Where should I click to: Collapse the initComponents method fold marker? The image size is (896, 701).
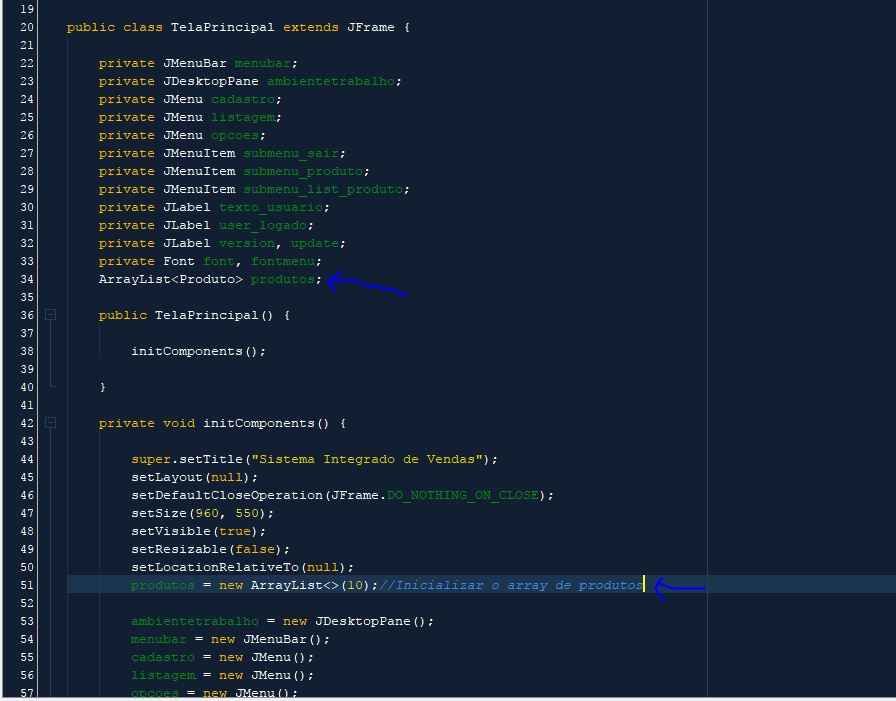click(x=50, y=423)
